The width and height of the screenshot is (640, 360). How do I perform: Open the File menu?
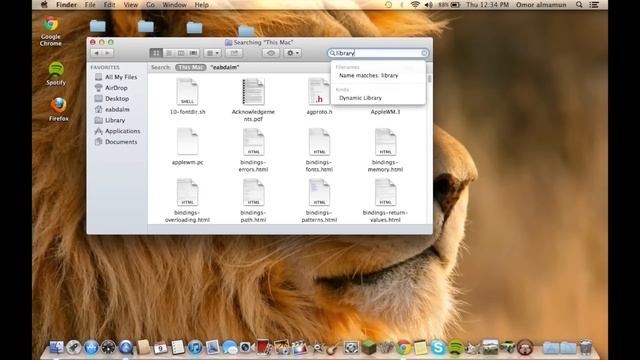[90, 5]
